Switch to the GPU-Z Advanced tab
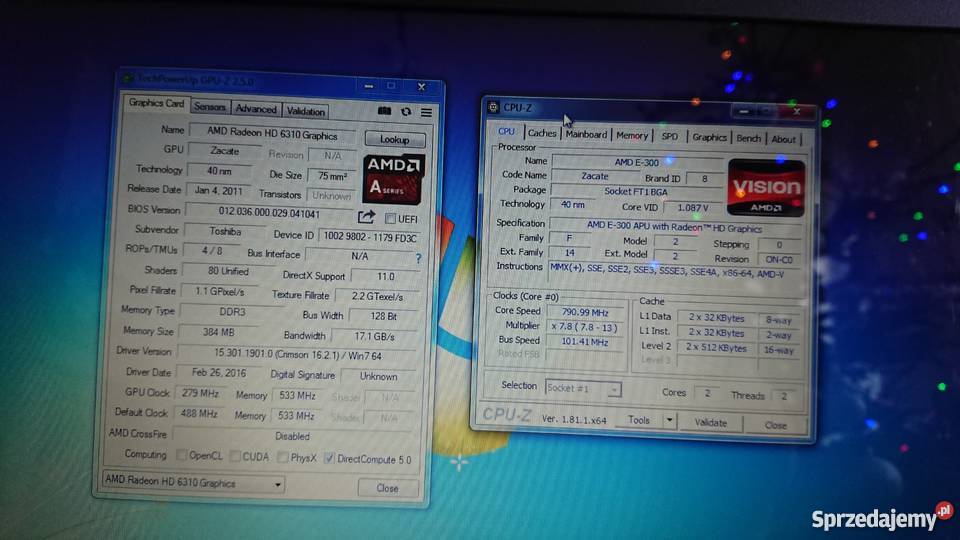The height and width of the screenshot is (540, 960). pos(256,108)
